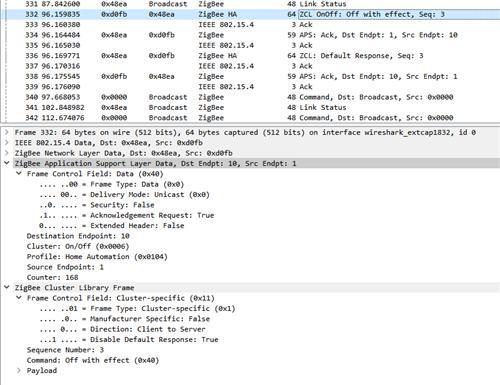The height and width of the screenshot is (385, 500).
Task: Select packet 335 Ack row
Action: pos(250,45)
